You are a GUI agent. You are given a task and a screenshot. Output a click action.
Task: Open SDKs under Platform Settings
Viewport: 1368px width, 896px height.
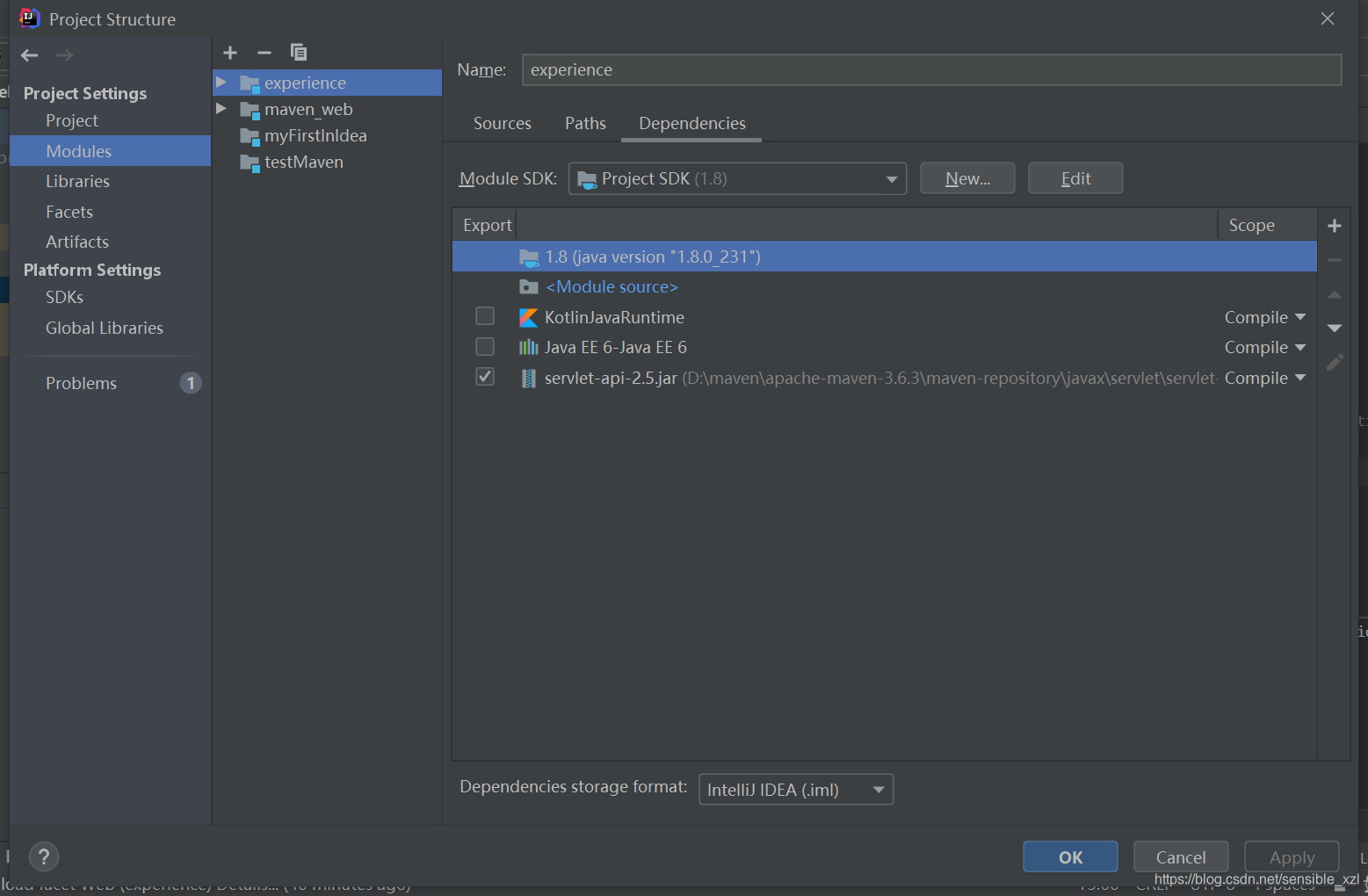pyautogui.click(x=65, y=297)
